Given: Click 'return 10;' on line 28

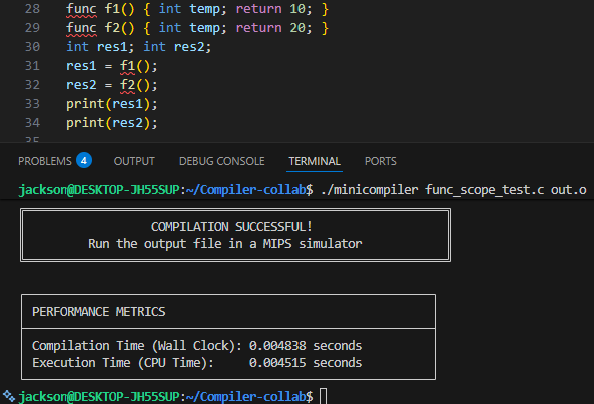Looking at the screenshot, I should point(274,9).
